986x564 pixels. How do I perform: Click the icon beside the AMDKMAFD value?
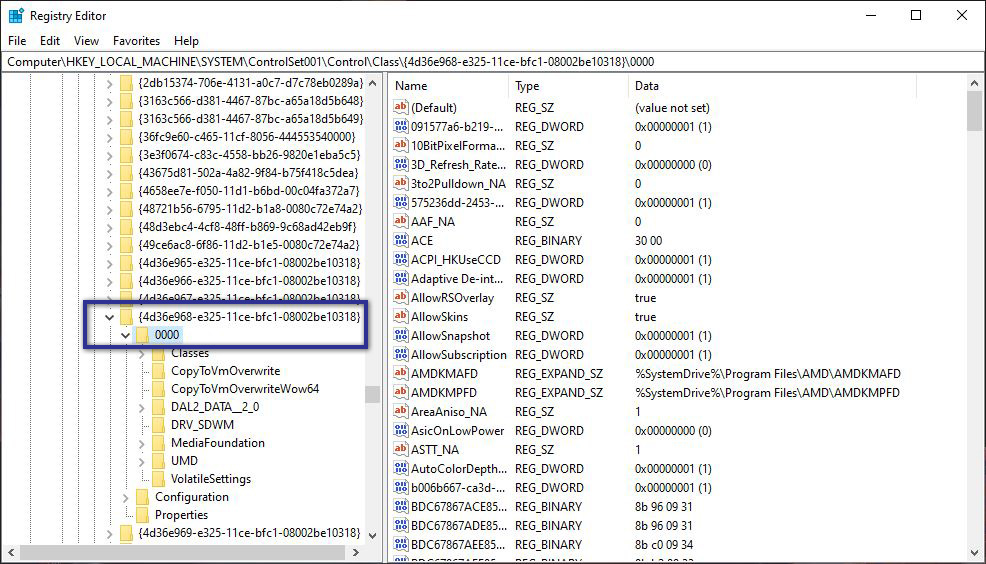[401, 374]
